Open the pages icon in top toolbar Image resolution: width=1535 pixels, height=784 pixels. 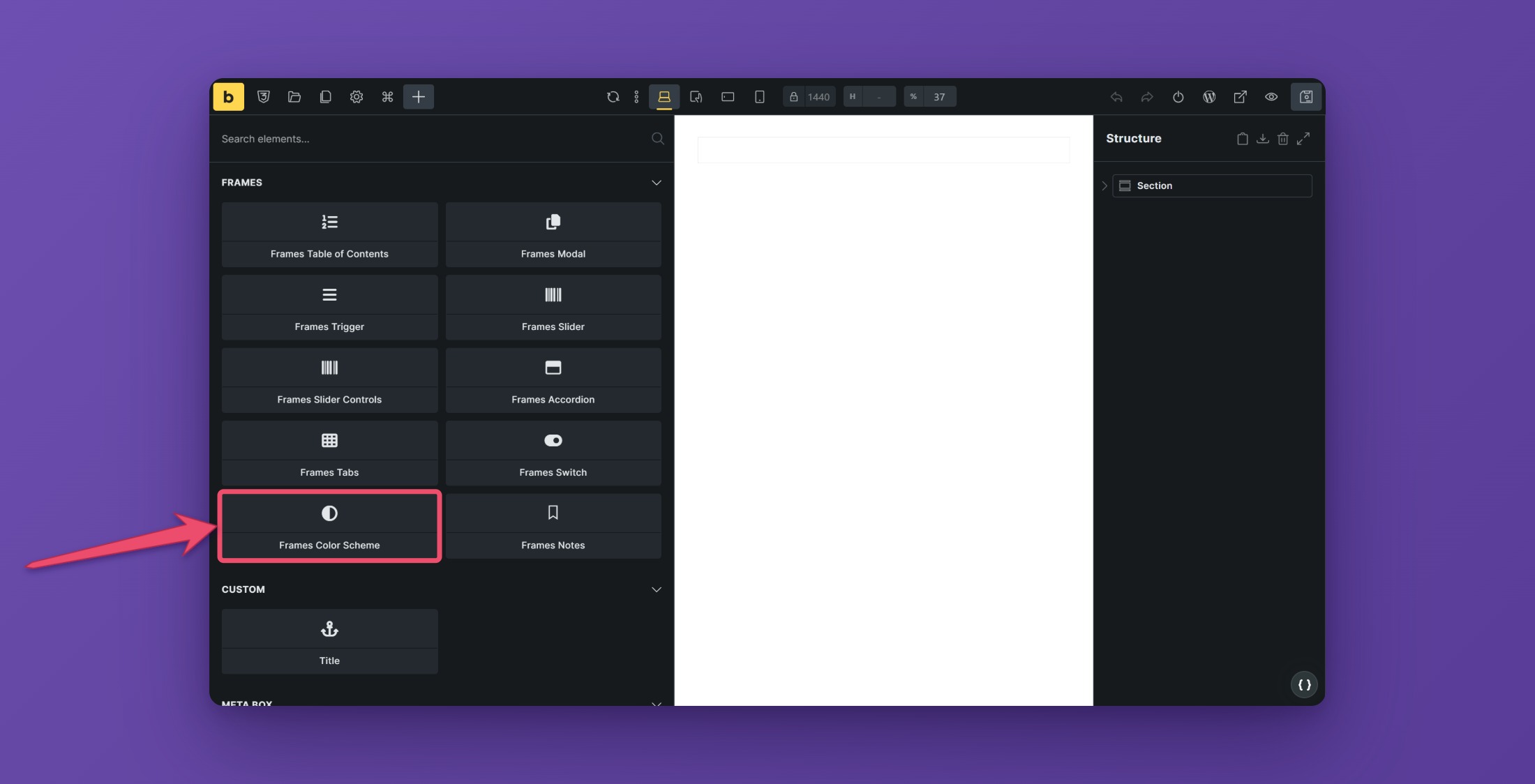point(325,97)
